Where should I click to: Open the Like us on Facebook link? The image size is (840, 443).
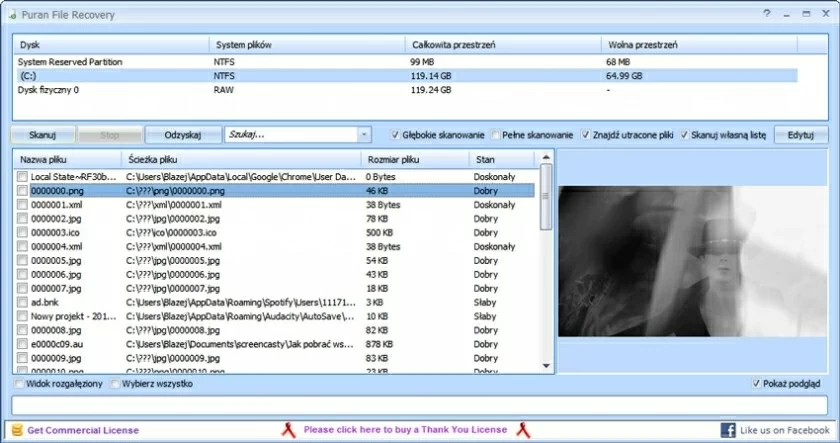coord(784,430)
